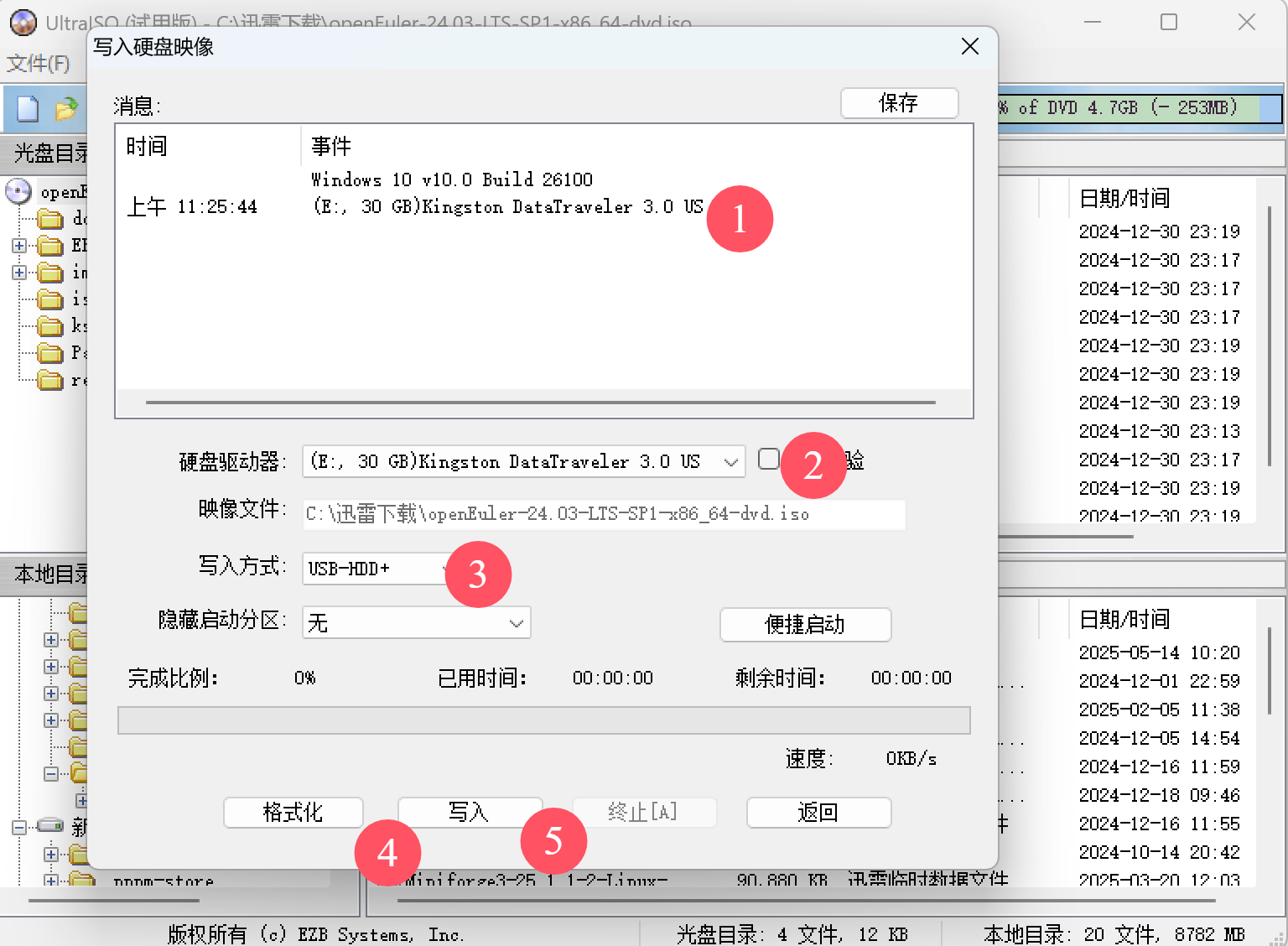Click the folder icon labeled 'Pa' in disc tree

click(50, 353)
